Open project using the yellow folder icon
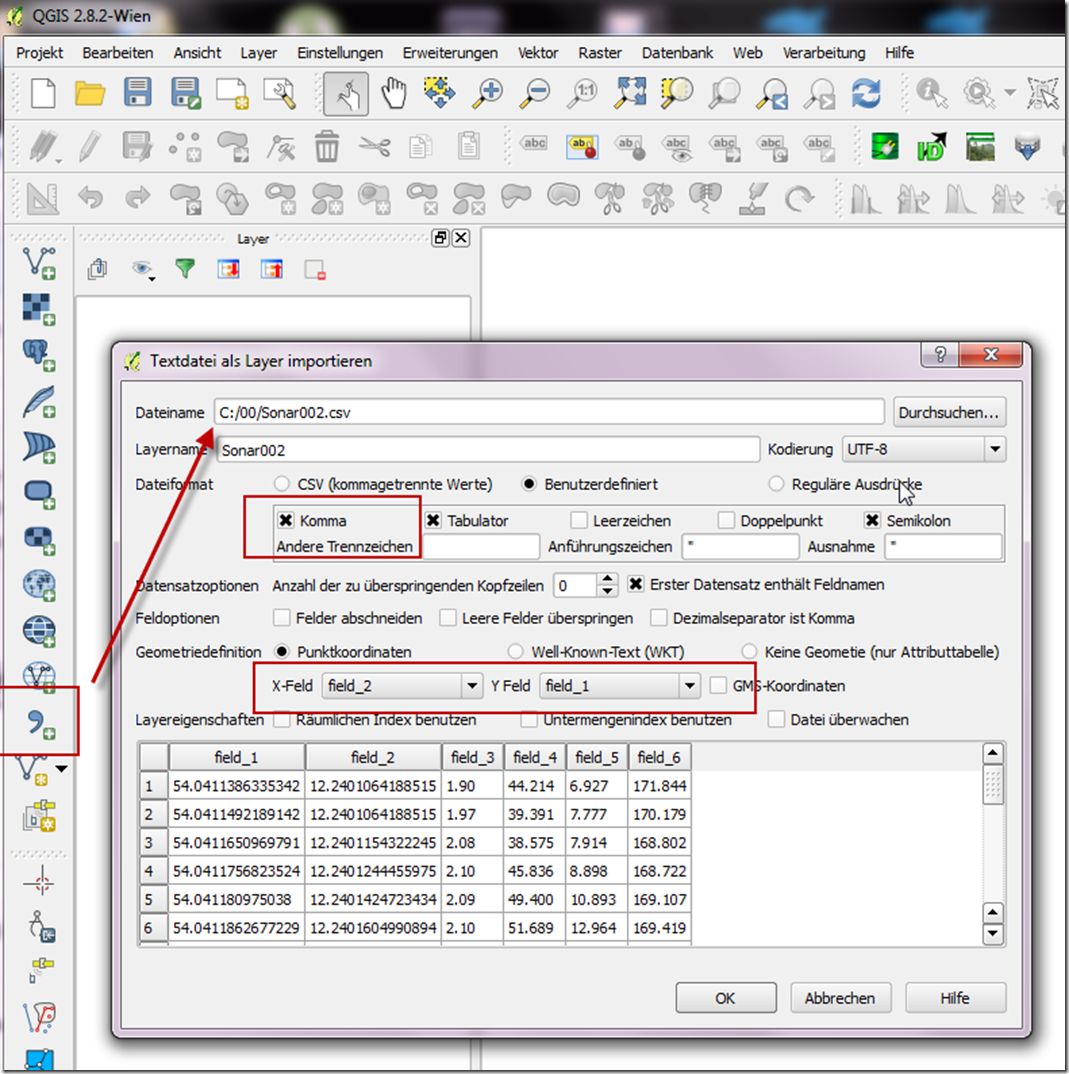 pyautogui.click(x=91, y=94)
